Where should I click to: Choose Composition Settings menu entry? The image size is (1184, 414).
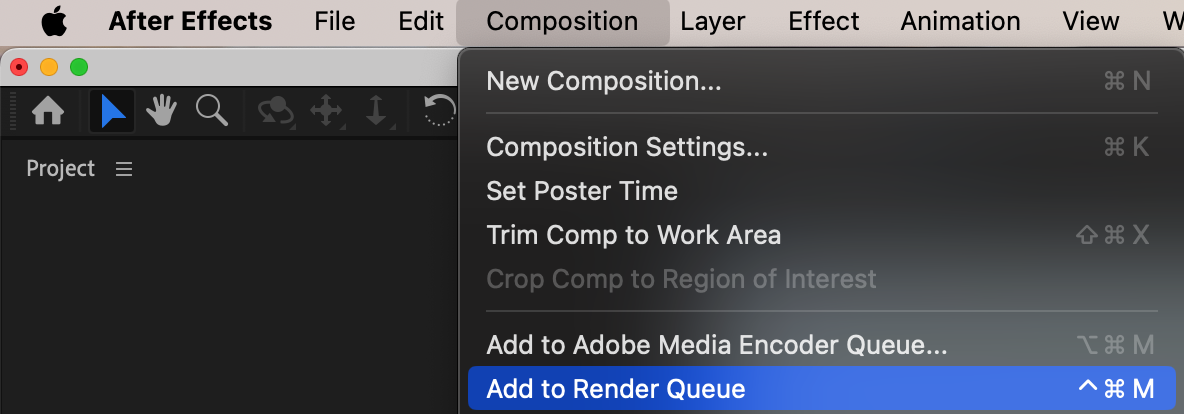627,147
